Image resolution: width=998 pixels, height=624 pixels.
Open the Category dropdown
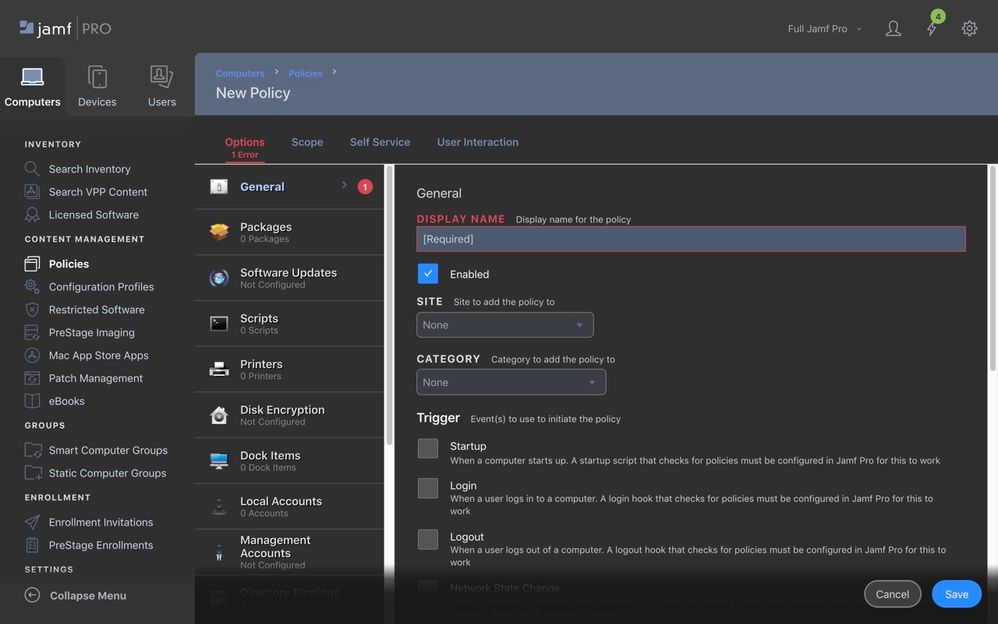pos(511,382)
